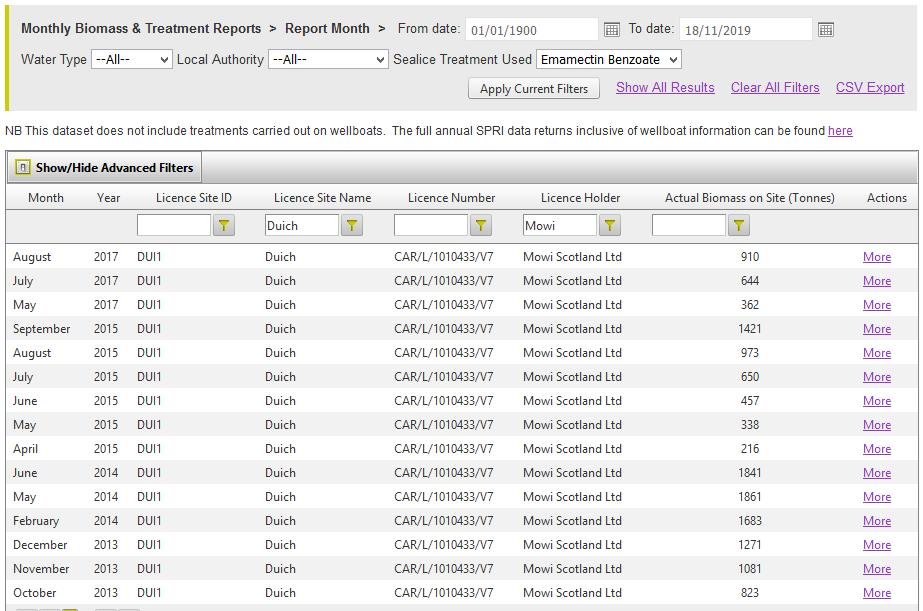Expand the Sealice Treatment Used dropdown

coord(609,60)
